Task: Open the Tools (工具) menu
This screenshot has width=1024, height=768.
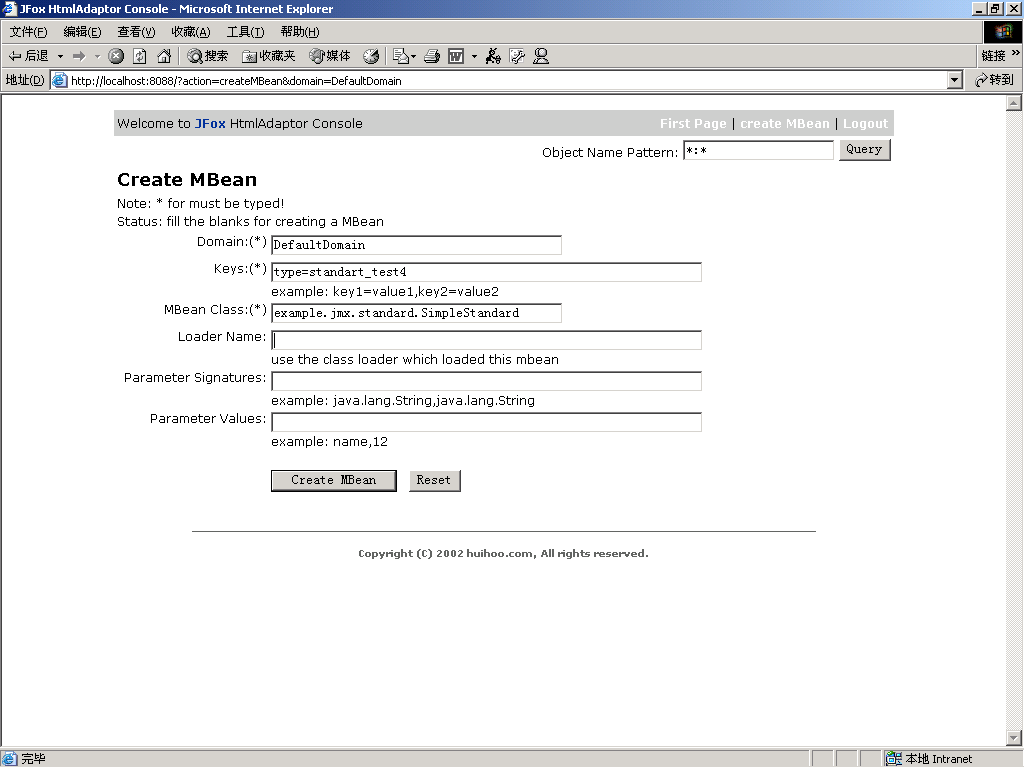Action: pos(245,32)
